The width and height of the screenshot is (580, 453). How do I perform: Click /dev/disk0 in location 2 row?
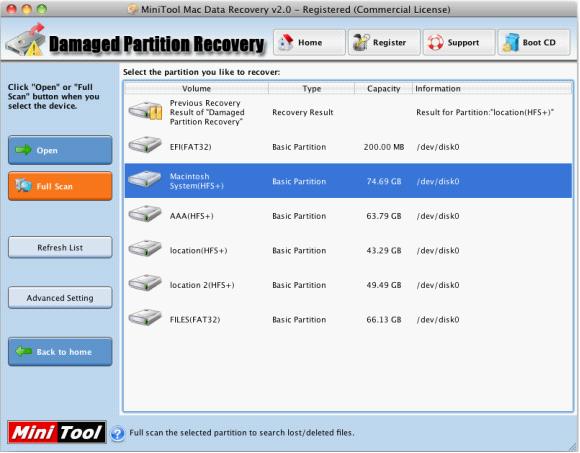(438, 285)
